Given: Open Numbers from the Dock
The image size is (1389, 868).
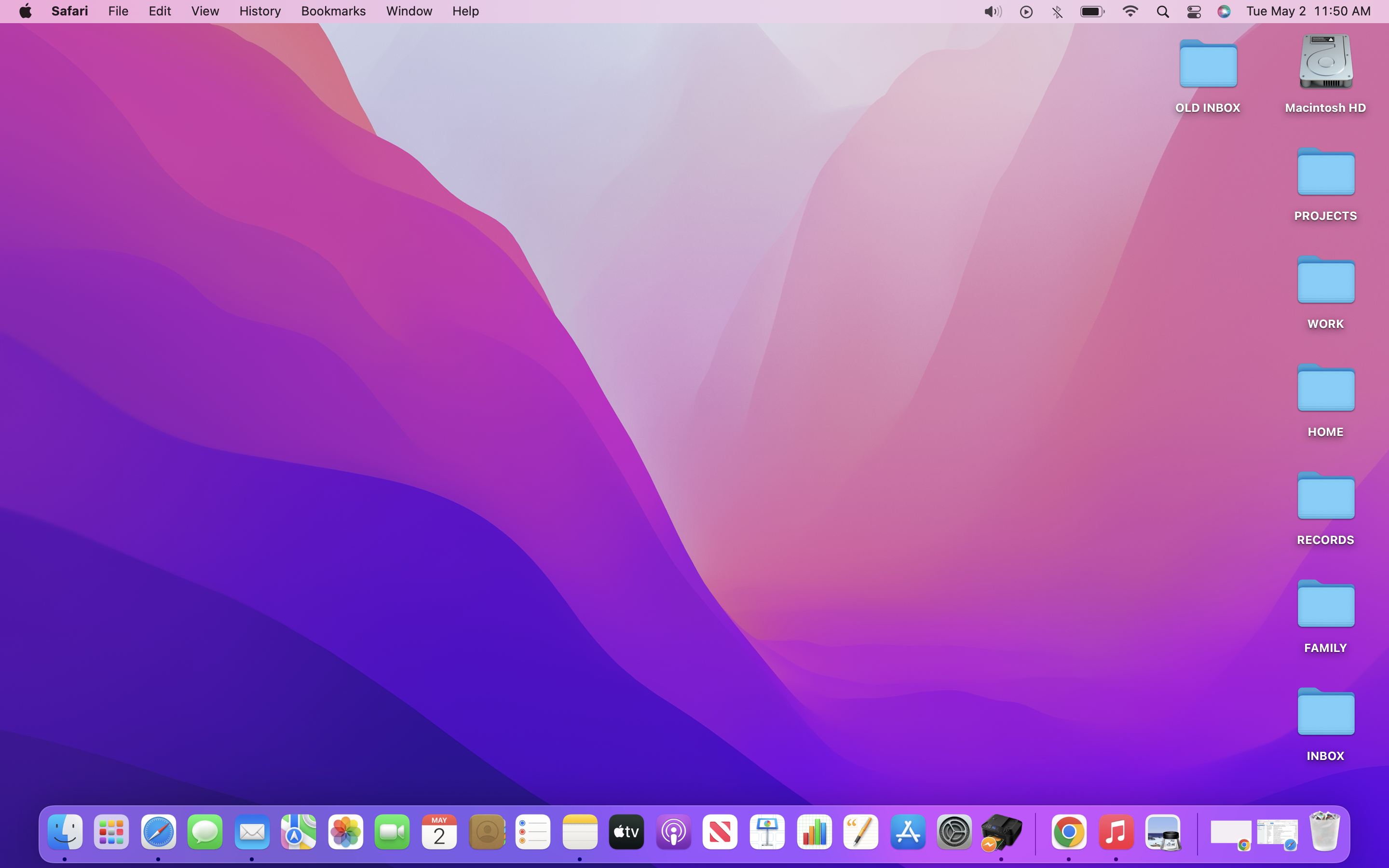Looking at the screenshot, I should (814, 832).
